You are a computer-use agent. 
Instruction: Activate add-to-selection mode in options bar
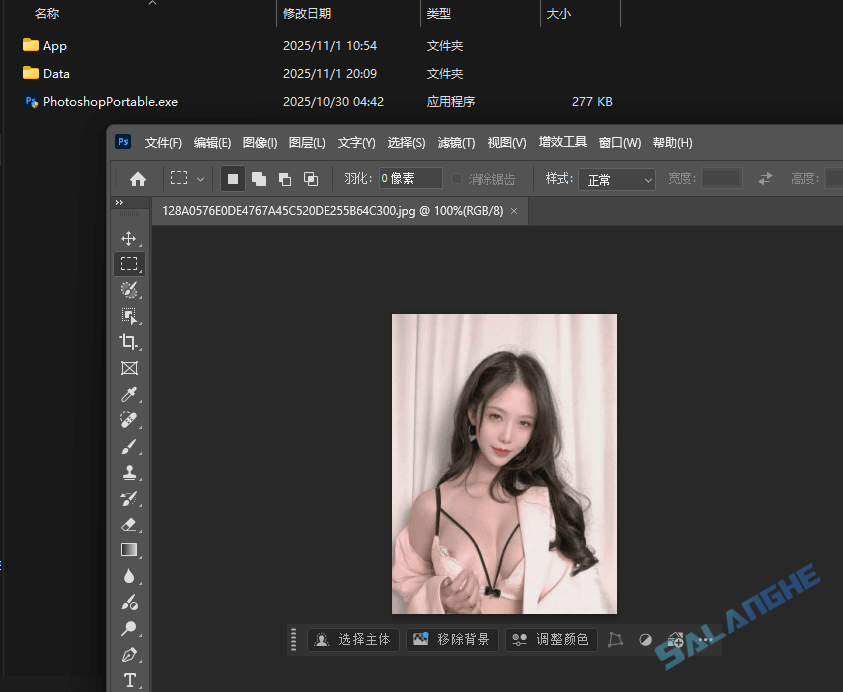coord(259,178)
